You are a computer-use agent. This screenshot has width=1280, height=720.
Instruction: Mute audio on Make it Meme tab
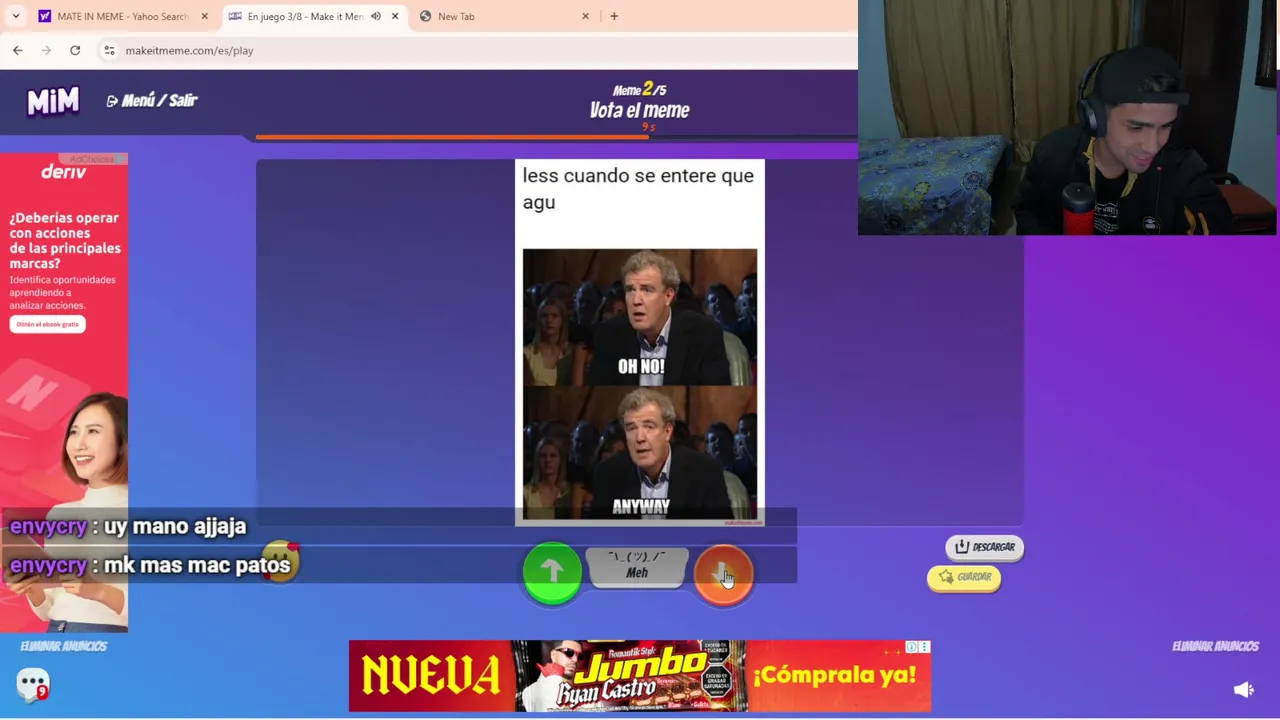376,16
